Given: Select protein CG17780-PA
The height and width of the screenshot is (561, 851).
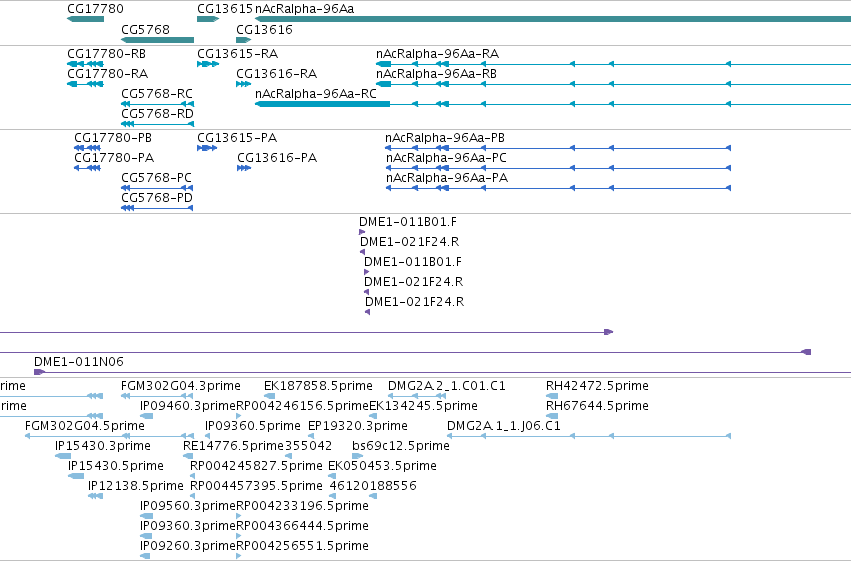Looking at the screenshot, I should click(x=114, y=158).
